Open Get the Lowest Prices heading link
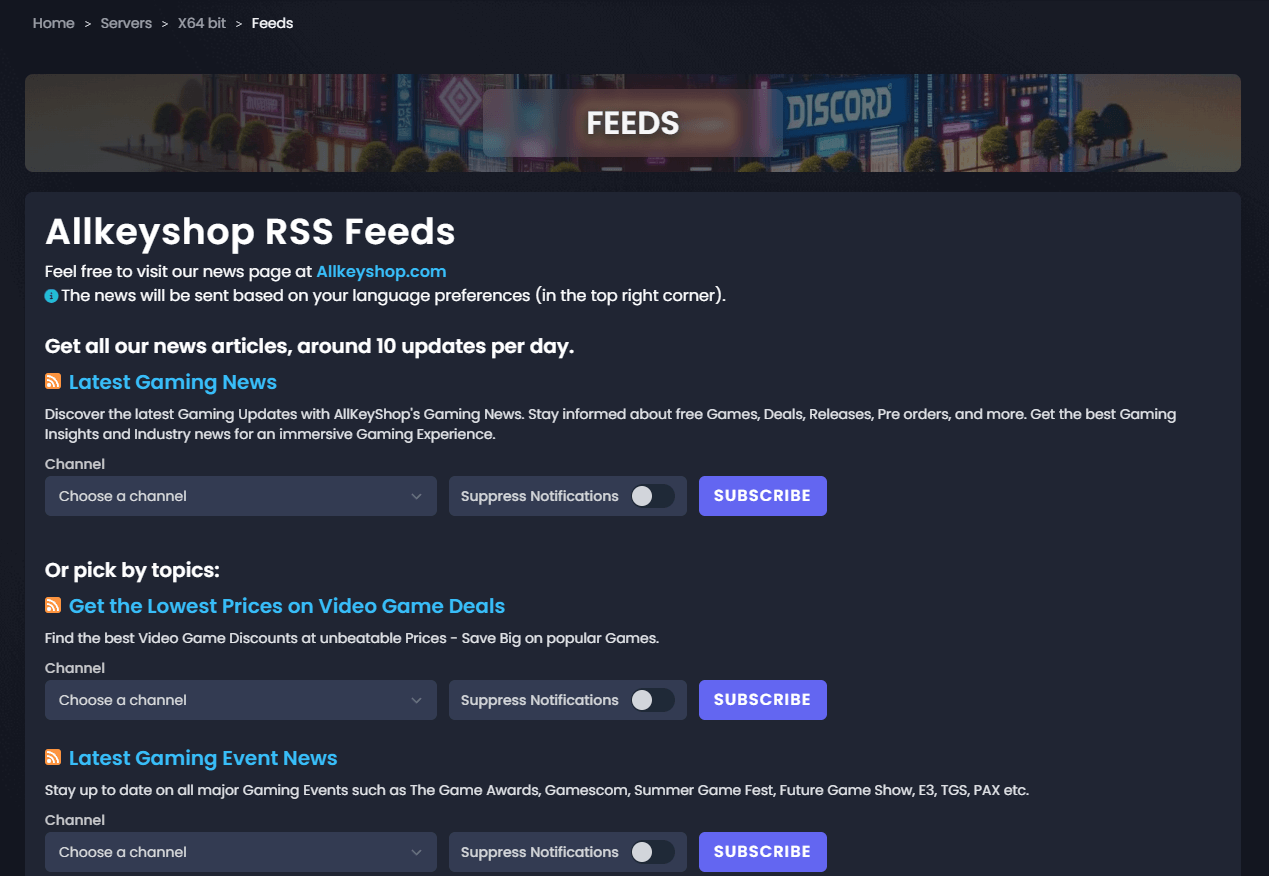The width and height of the screenshot is (1273, 876). [x=287, y=606]
